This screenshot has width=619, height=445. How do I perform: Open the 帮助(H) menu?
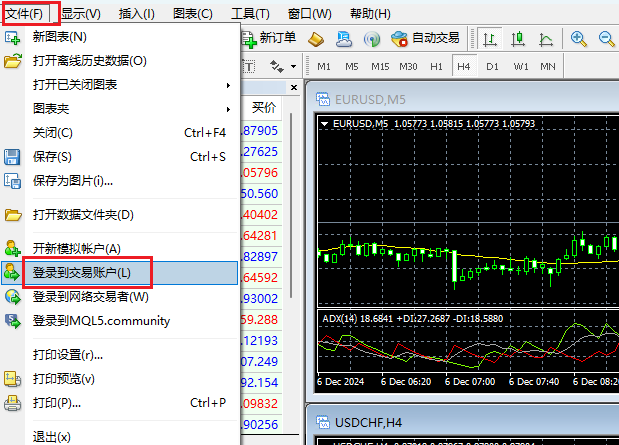(370, 14)
